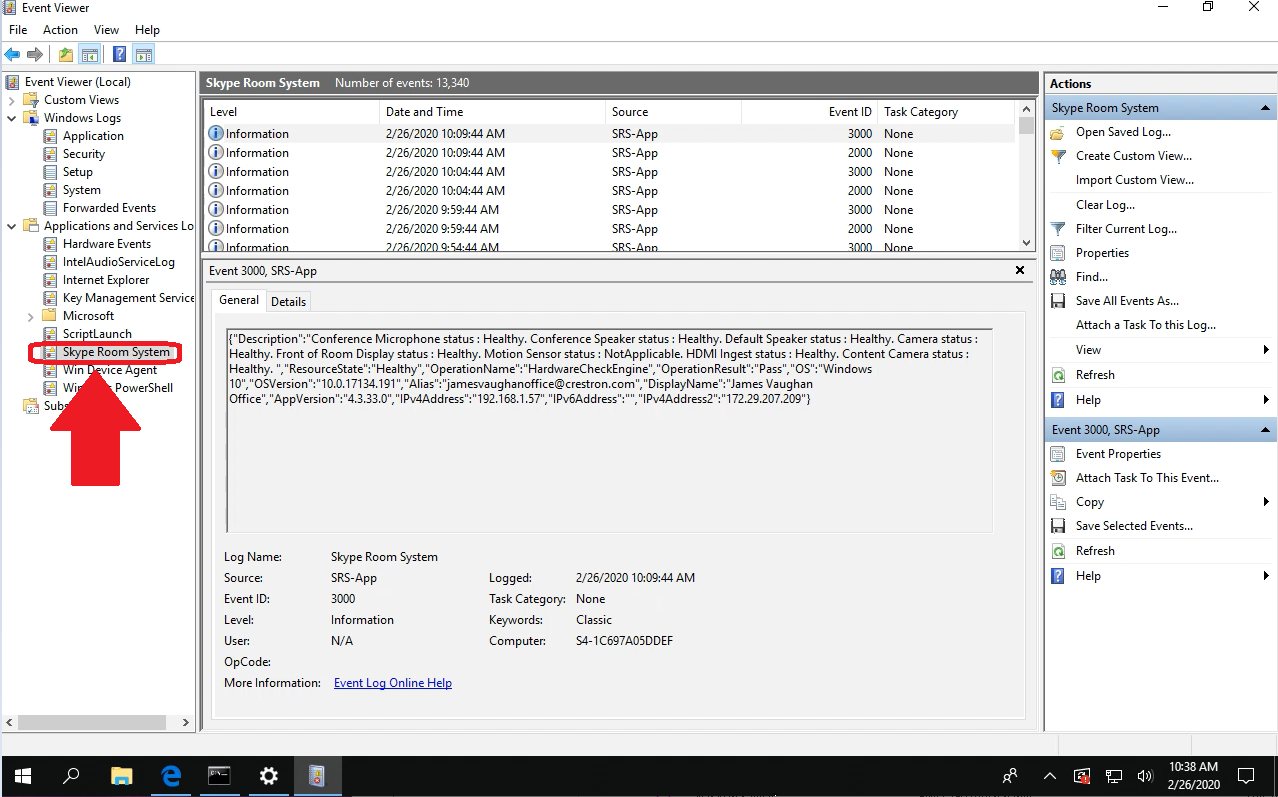This screenshot has width=1278, height=797.
Task: Switch to the Details tab
Action: [289, 301]
